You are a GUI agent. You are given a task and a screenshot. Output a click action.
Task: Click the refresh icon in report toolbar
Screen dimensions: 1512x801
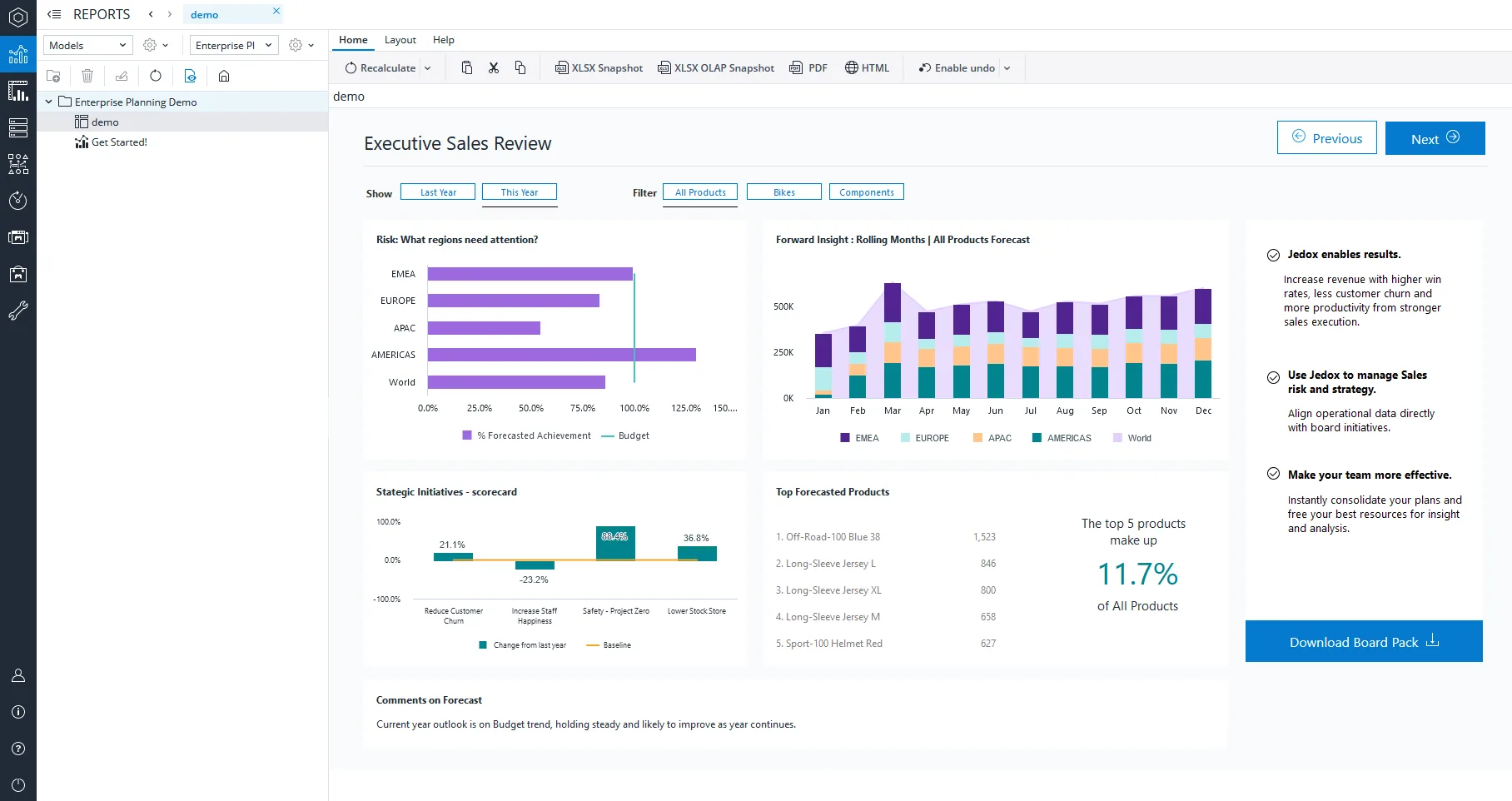pos(156,76)
